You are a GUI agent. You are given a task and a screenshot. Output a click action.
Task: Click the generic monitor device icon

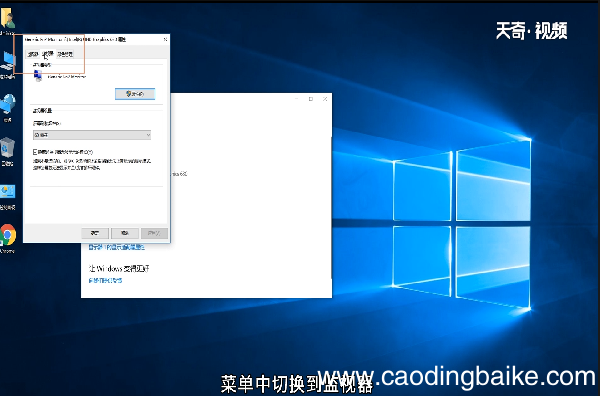click(x=38, y=76)
